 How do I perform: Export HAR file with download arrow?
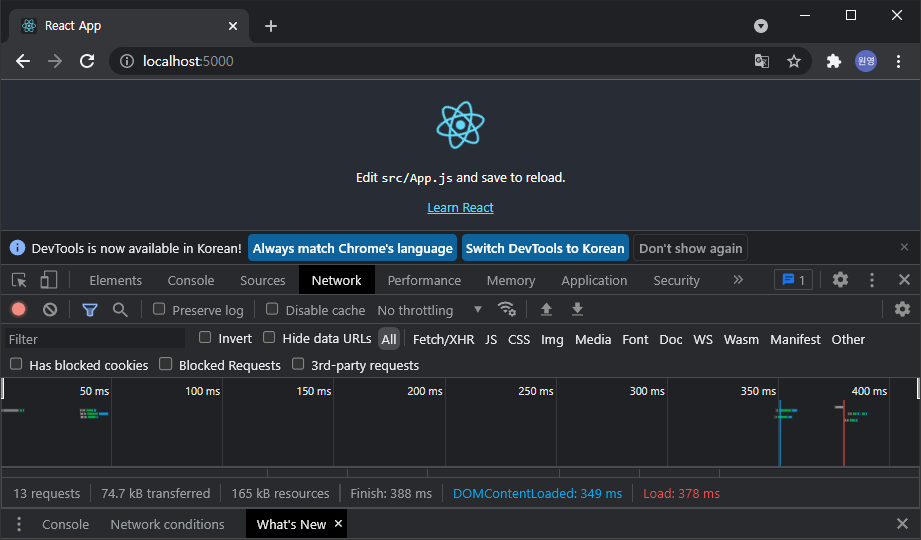tap(577, 309)
